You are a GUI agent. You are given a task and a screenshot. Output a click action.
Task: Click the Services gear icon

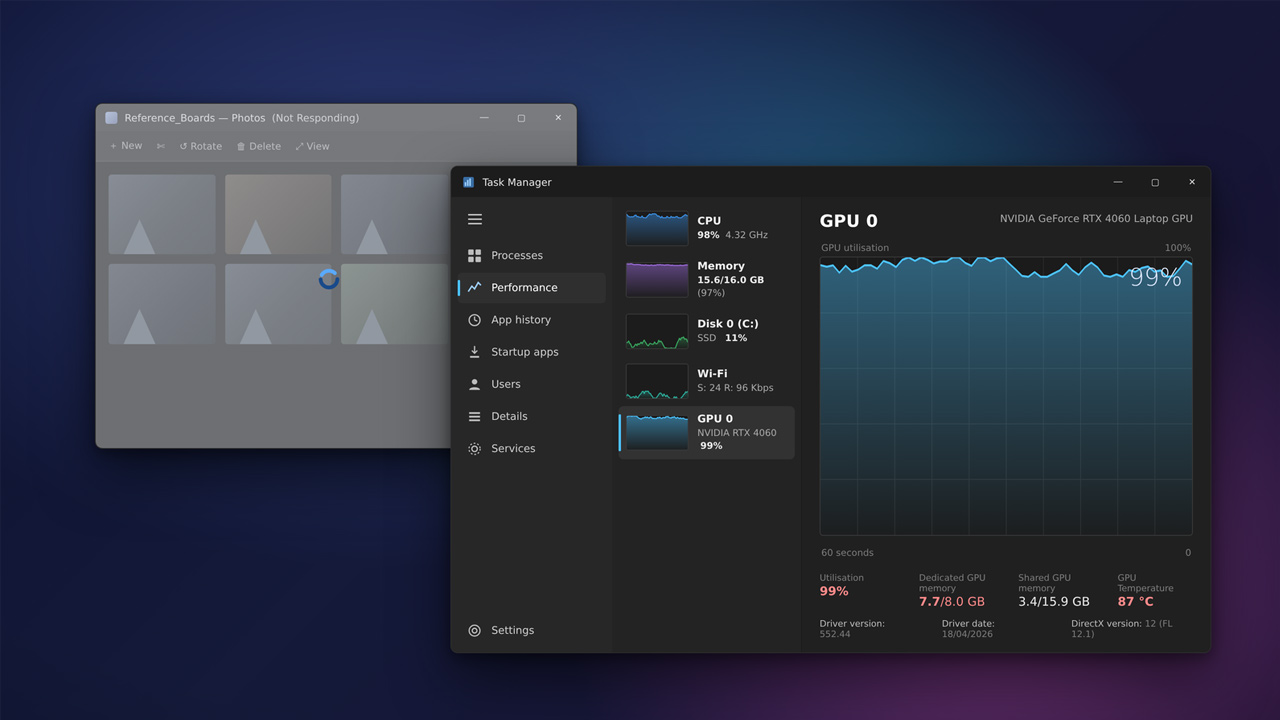click(x=474, y=449)
